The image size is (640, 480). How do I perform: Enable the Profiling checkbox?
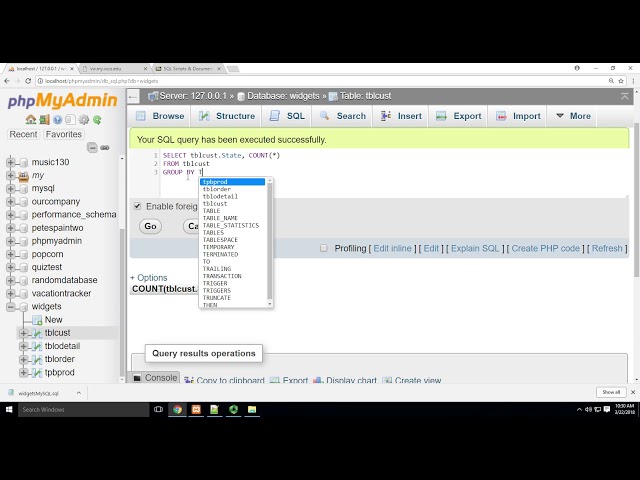click(x=323, y=248)
